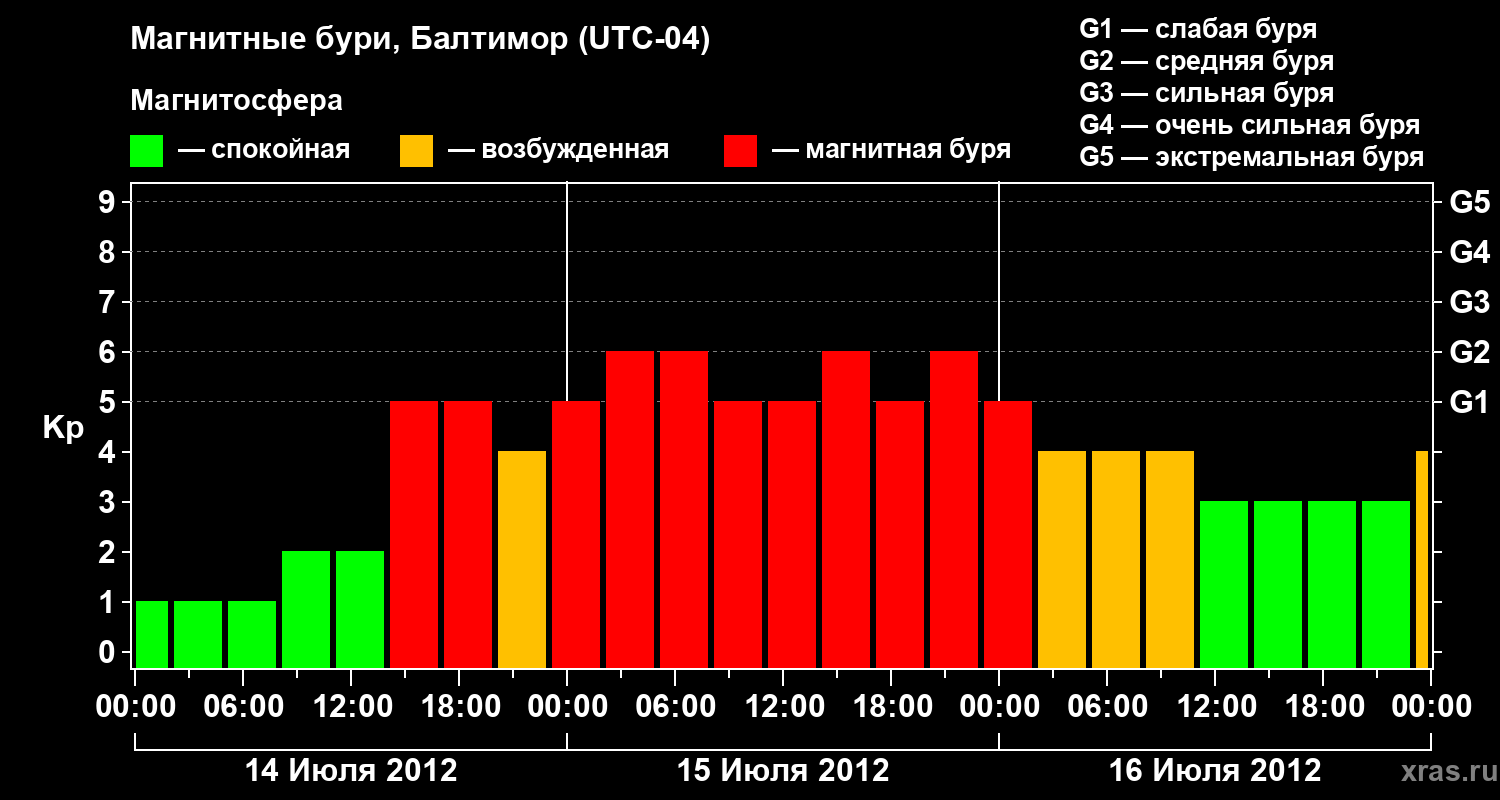Click the 12:00 tick label of 15 July

click(783, 706)
